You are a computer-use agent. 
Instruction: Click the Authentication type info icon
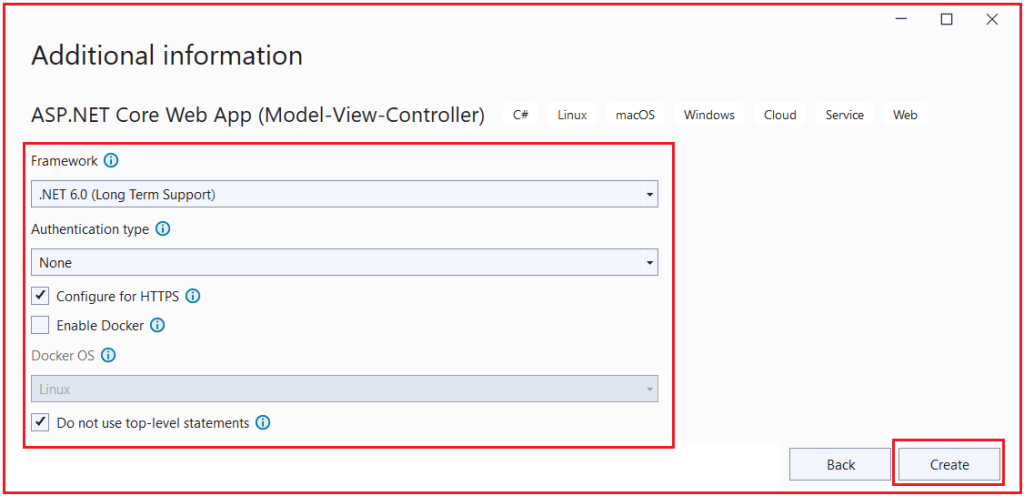pos(162,229)
